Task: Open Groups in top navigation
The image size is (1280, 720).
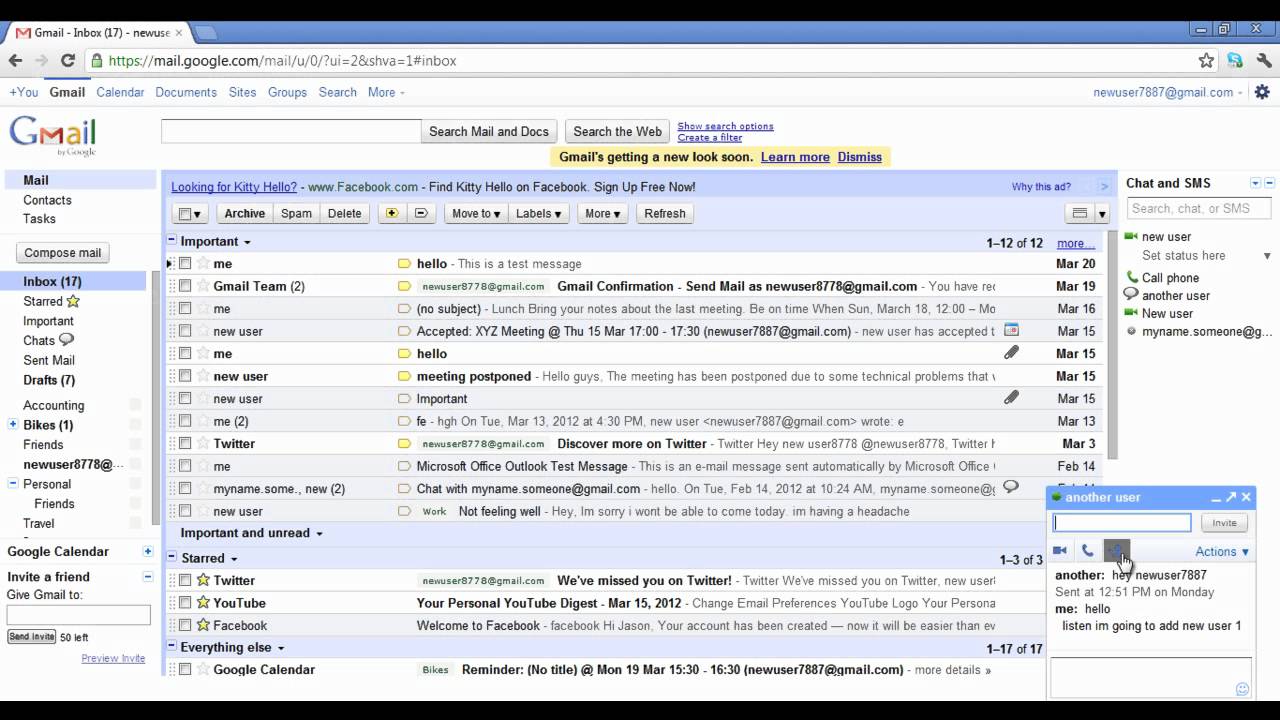Action: click(x=287, y=92)
